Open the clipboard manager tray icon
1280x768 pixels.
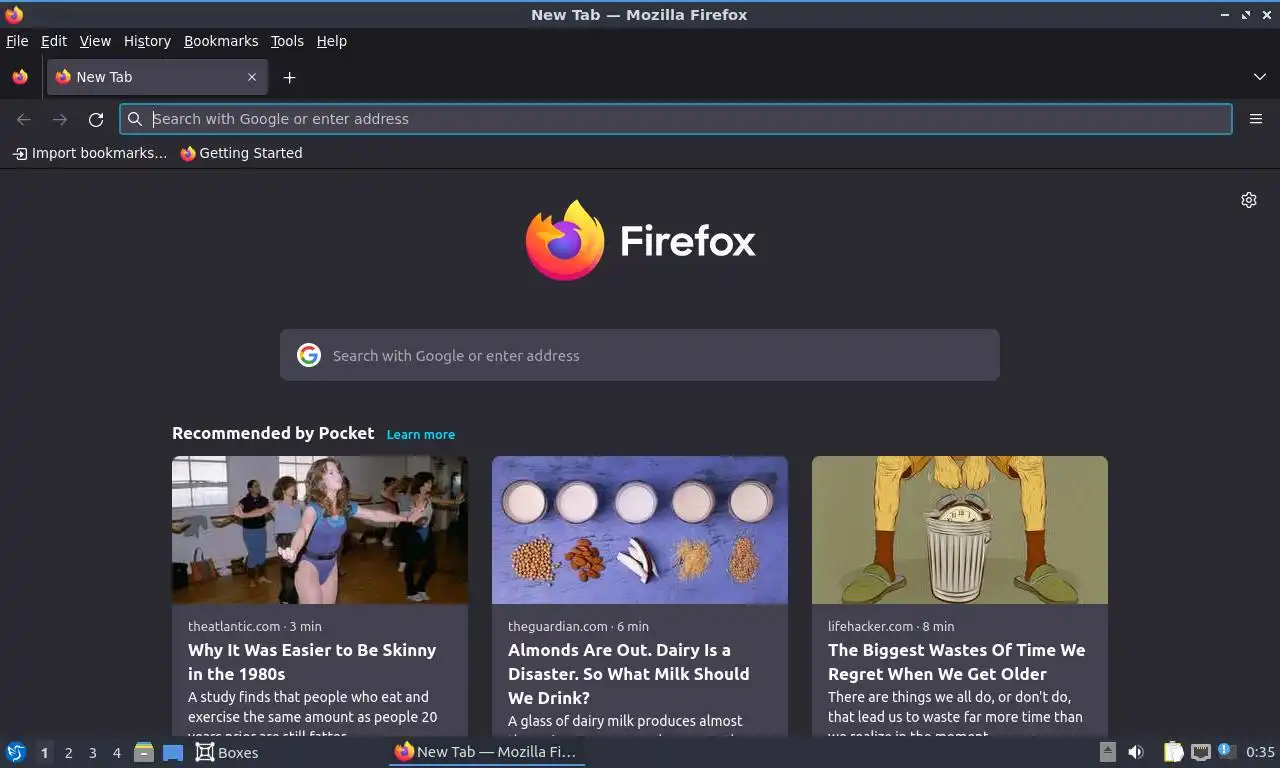[x=1173, y=752]
